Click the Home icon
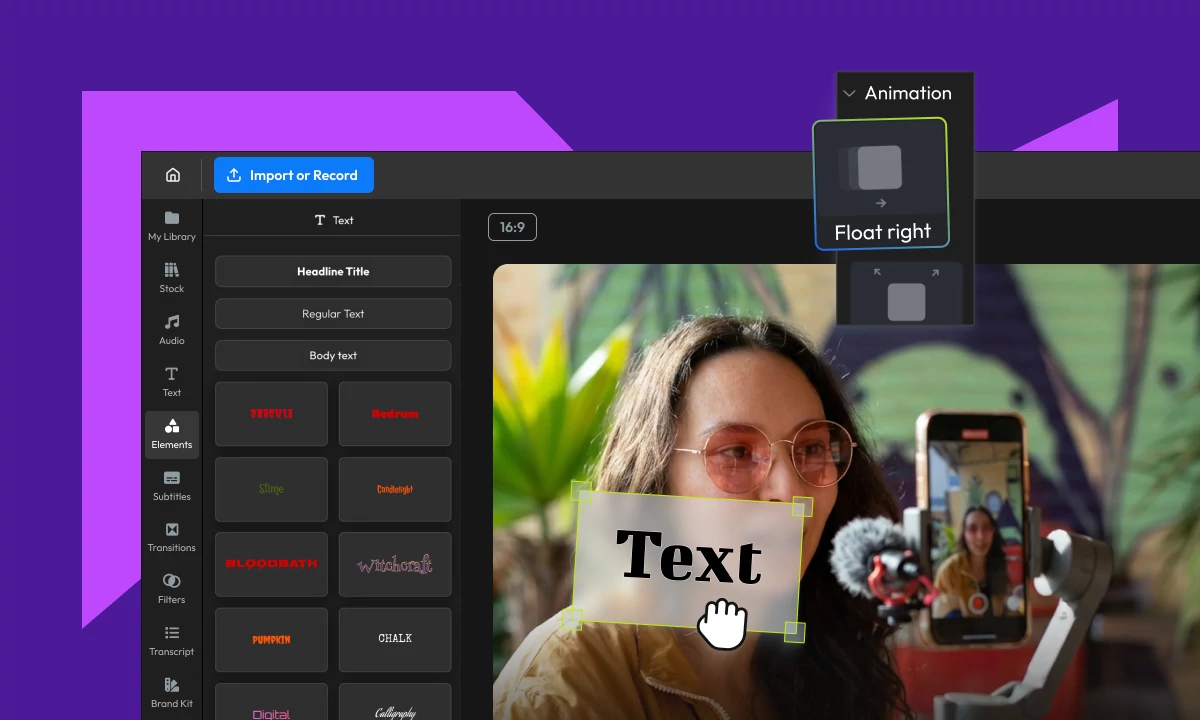 tap(172, 175)
